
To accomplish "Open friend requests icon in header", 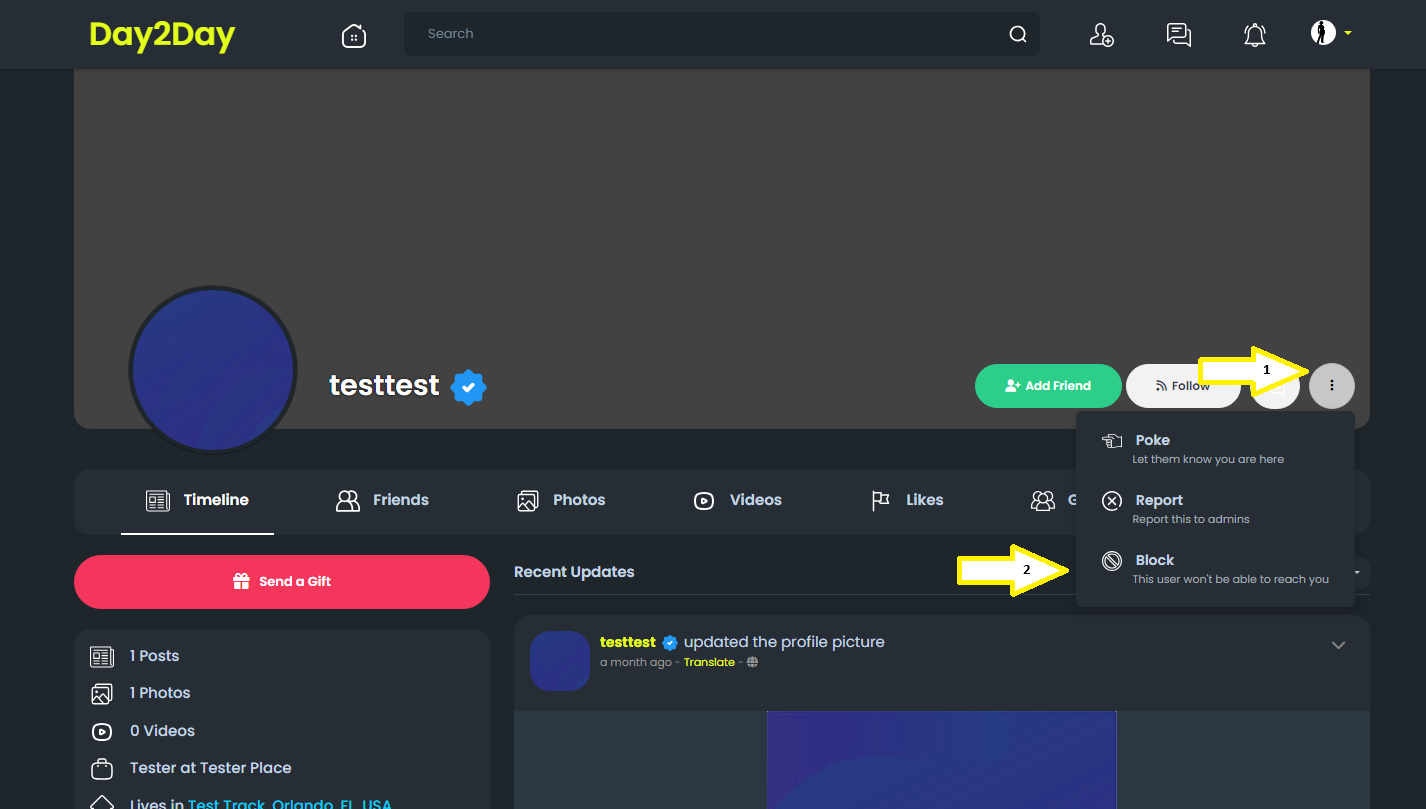I will (1101, 35).
